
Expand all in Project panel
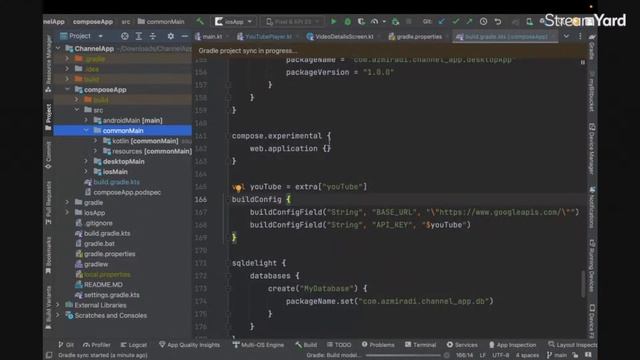[139, 36]
